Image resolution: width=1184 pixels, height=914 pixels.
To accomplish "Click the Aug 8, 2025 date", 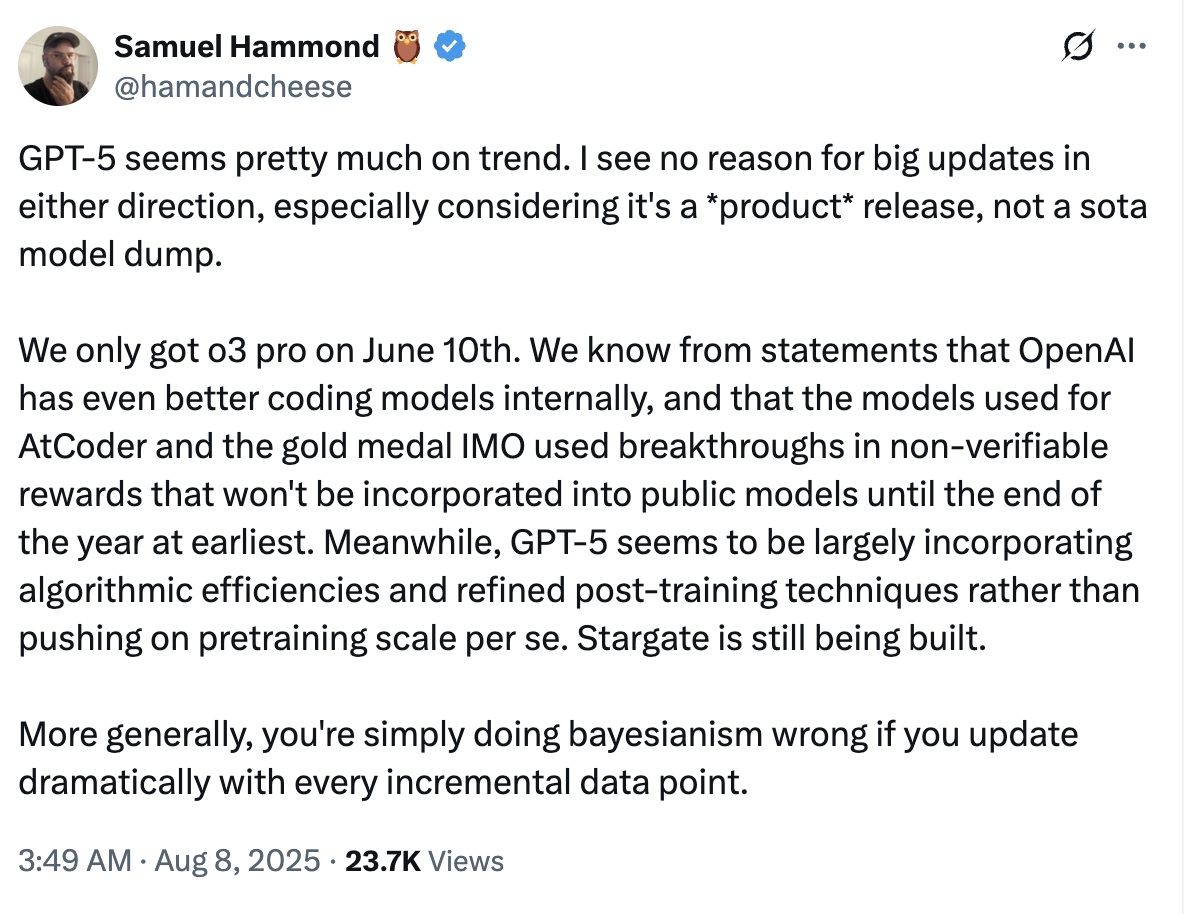I will (x=237, y=861).
